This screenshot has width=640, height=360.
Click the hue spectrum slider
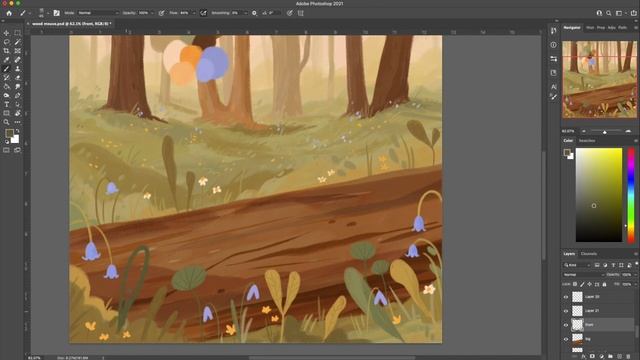[x=631, y=195]
